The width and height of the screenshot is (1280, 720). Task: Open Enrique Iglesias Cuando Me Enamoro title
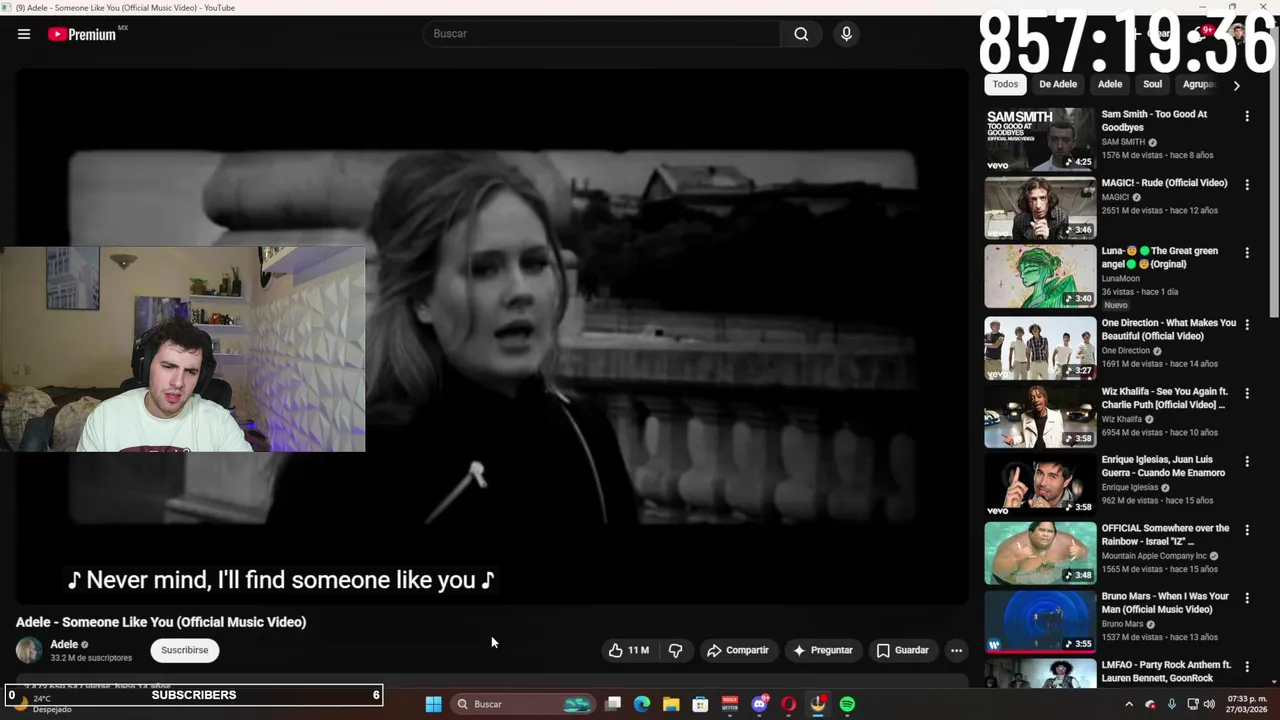pos(1163,466)
